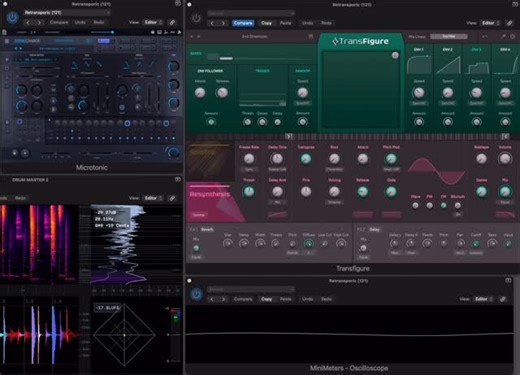Screen dimensions: 520x375
Task: Open the FX 1 Reverb effect selector
Action: pyautogui.click(x=207, y=229)
